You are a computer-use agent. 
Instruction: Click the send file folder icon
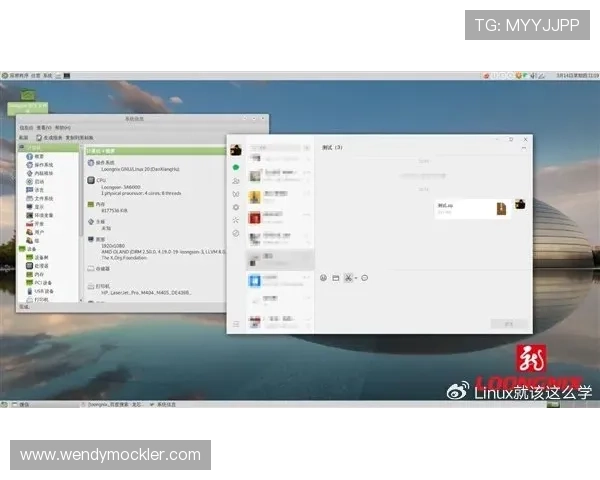pos(336,277)
